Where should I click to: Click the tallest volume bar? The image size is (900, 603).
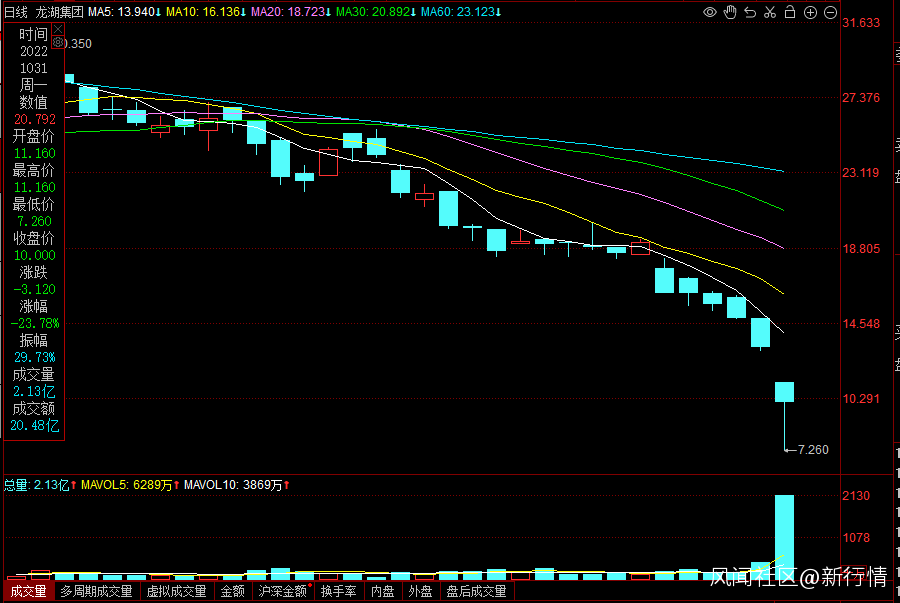tap(785, 536)
